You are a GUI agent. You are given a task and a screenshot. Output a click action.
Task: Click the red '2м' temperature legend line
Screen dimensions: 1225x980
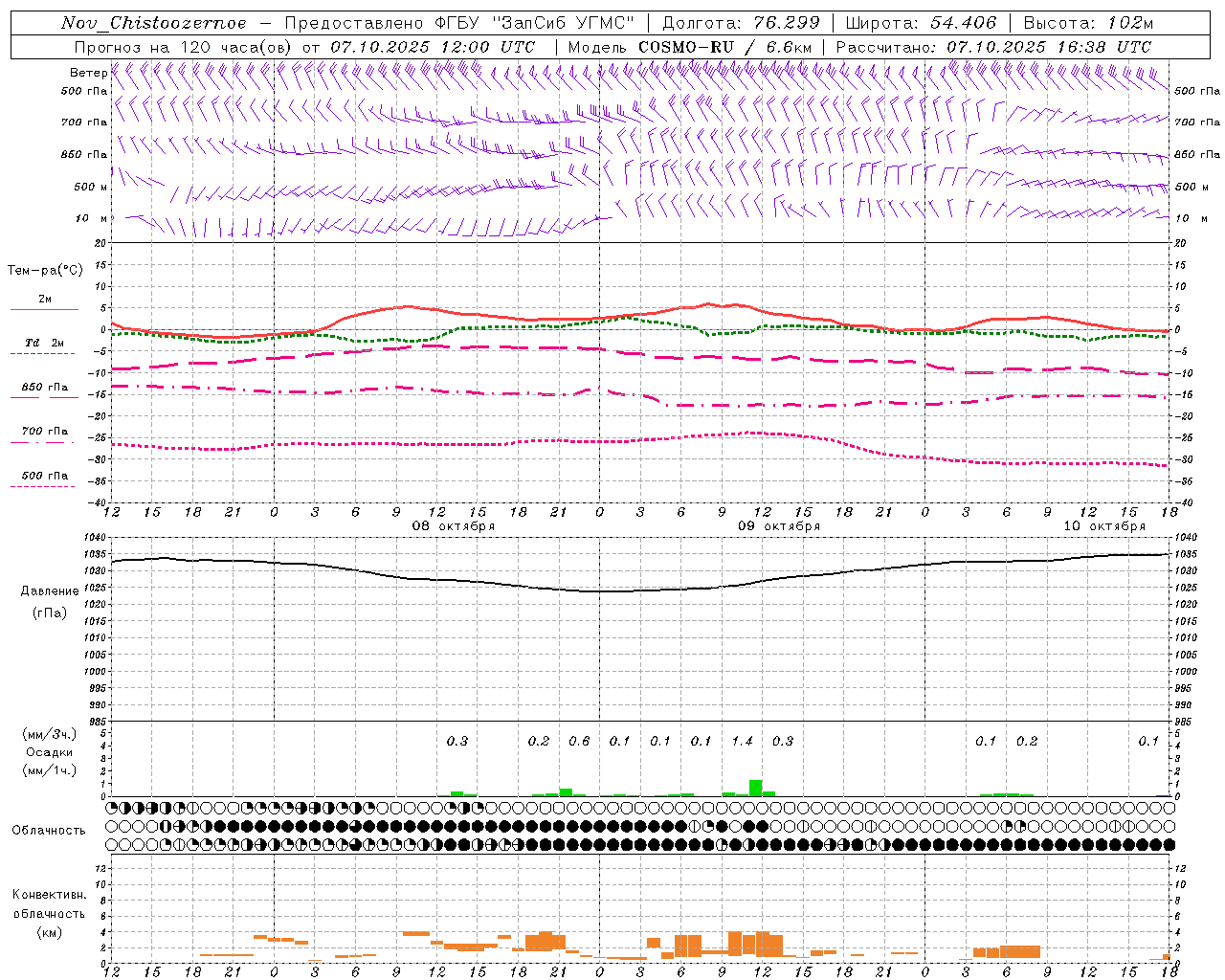pos(44,309)
